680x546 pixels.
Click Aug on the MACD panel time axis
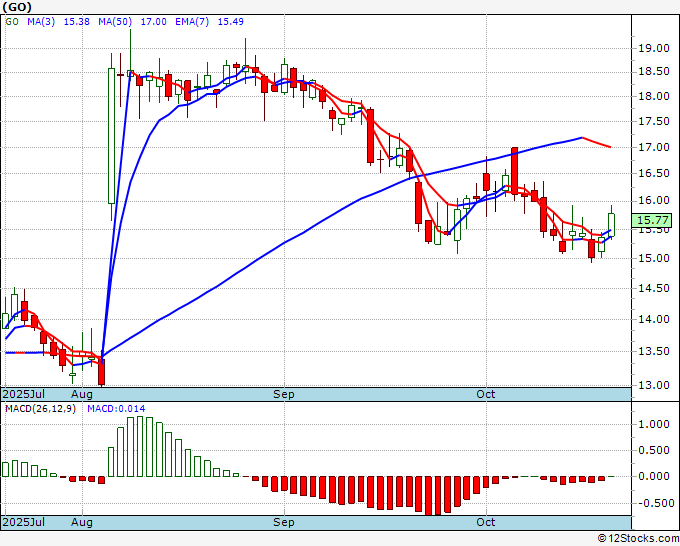[x=82, y=522]
